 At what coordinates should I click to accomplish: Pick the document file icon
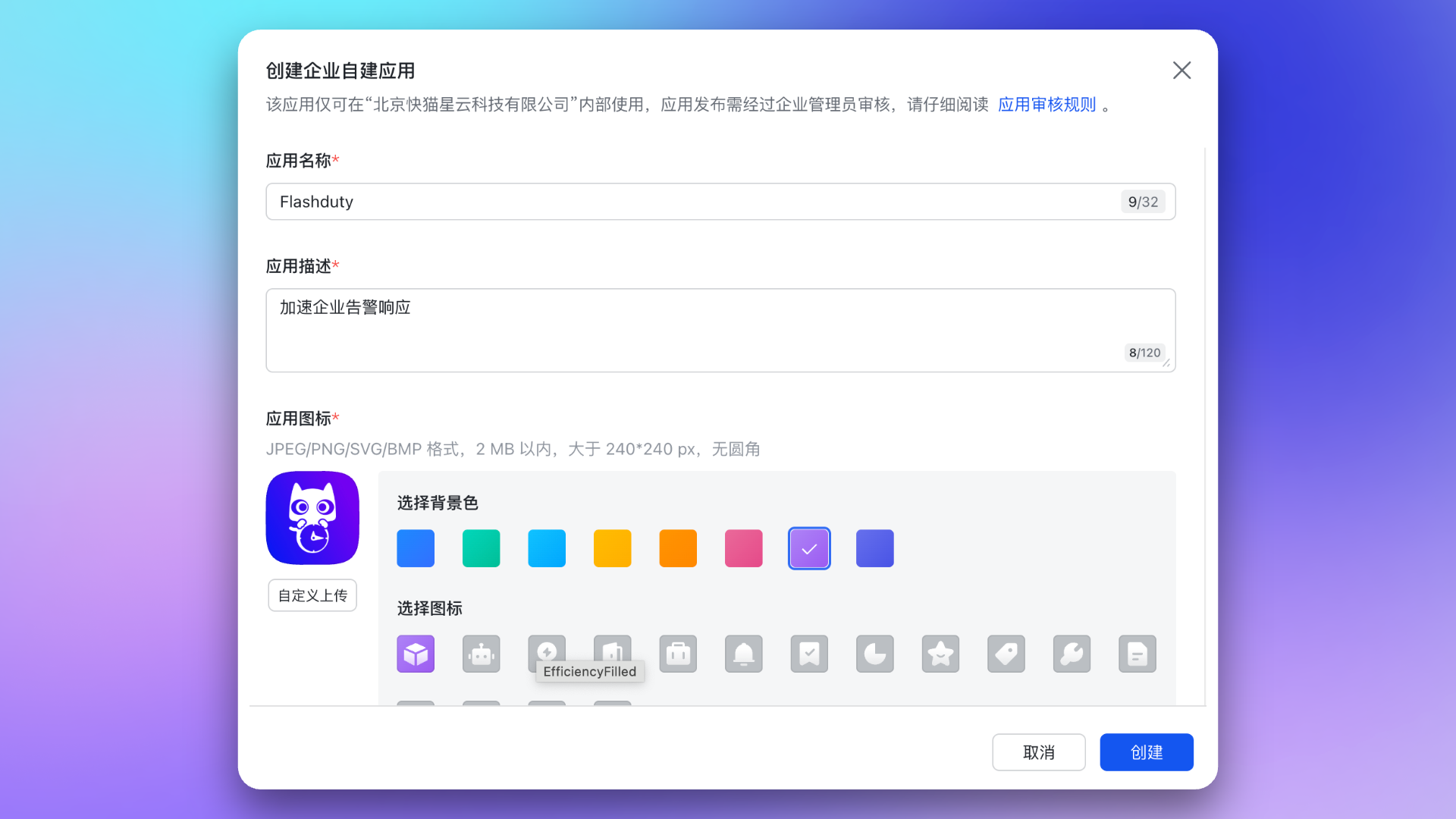pos(1137,654)
